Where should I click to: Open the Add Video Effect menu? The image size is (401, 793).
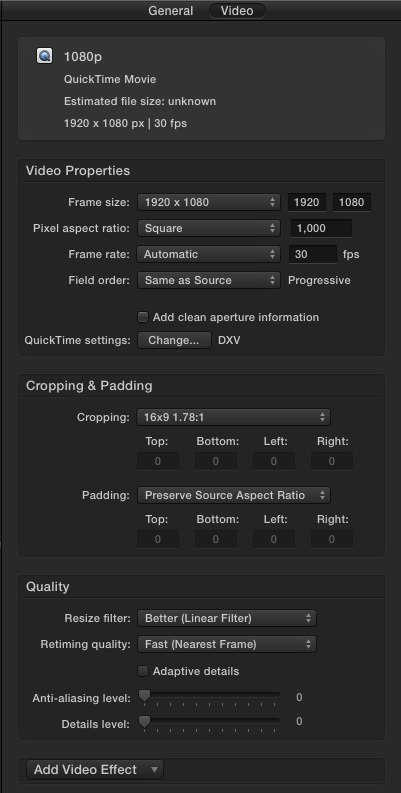[x=95, y=770]
